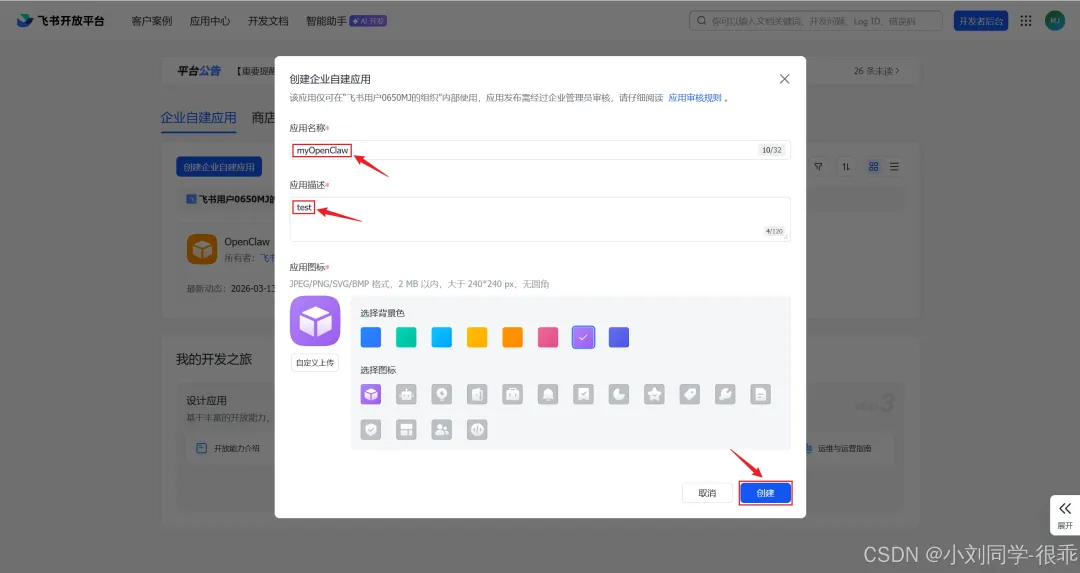This screenshot has height=573, width=1080.
Task: Choose the lightbulb app icon
Action: pyautogui.click(x=442, y=395)
